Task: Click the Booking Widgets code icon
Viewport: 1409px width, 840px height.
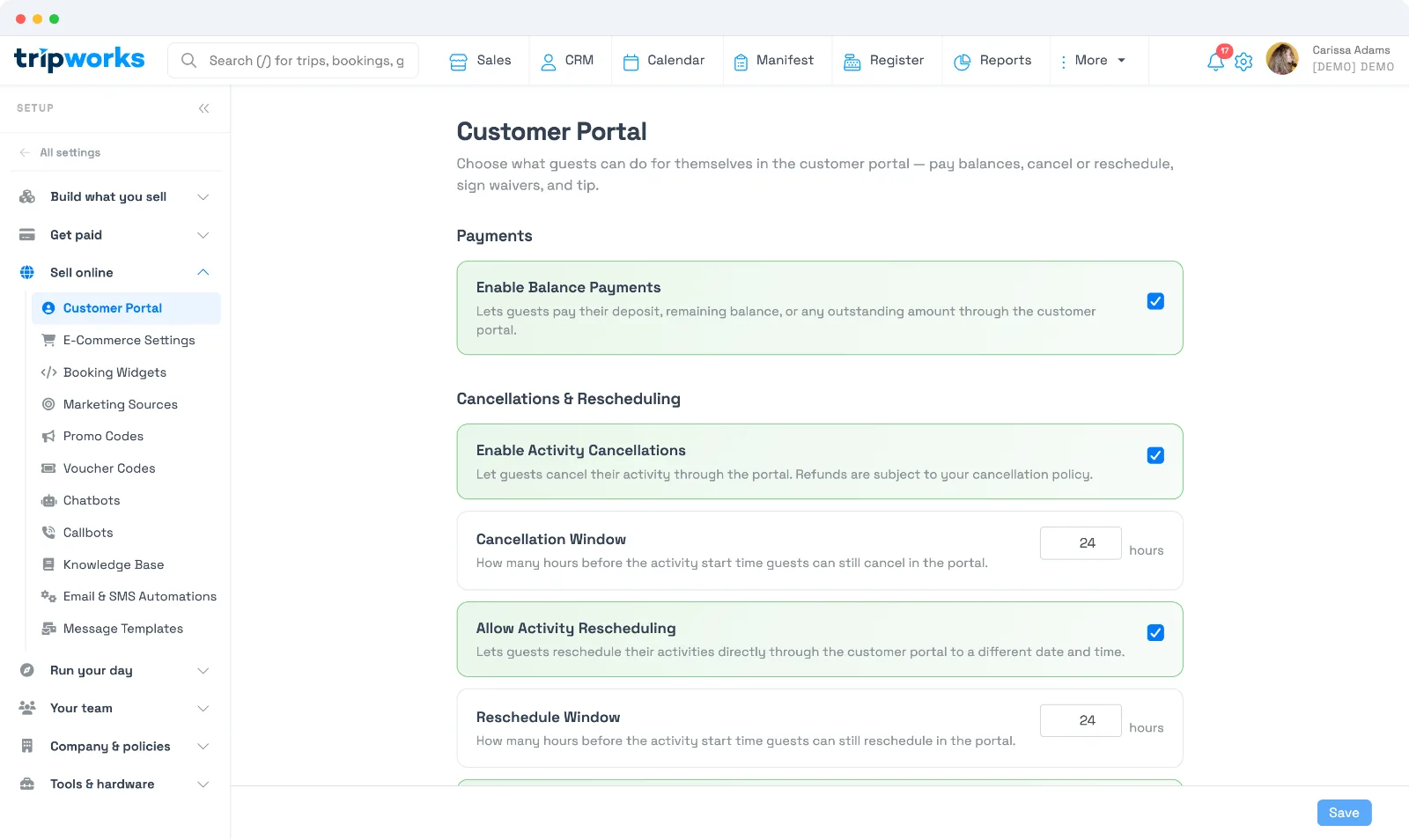Action: point(48,372)
